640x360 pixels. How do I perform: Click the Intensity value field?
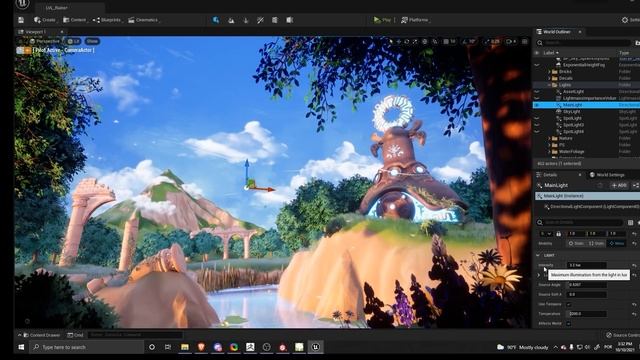click(x=587, y=265)
